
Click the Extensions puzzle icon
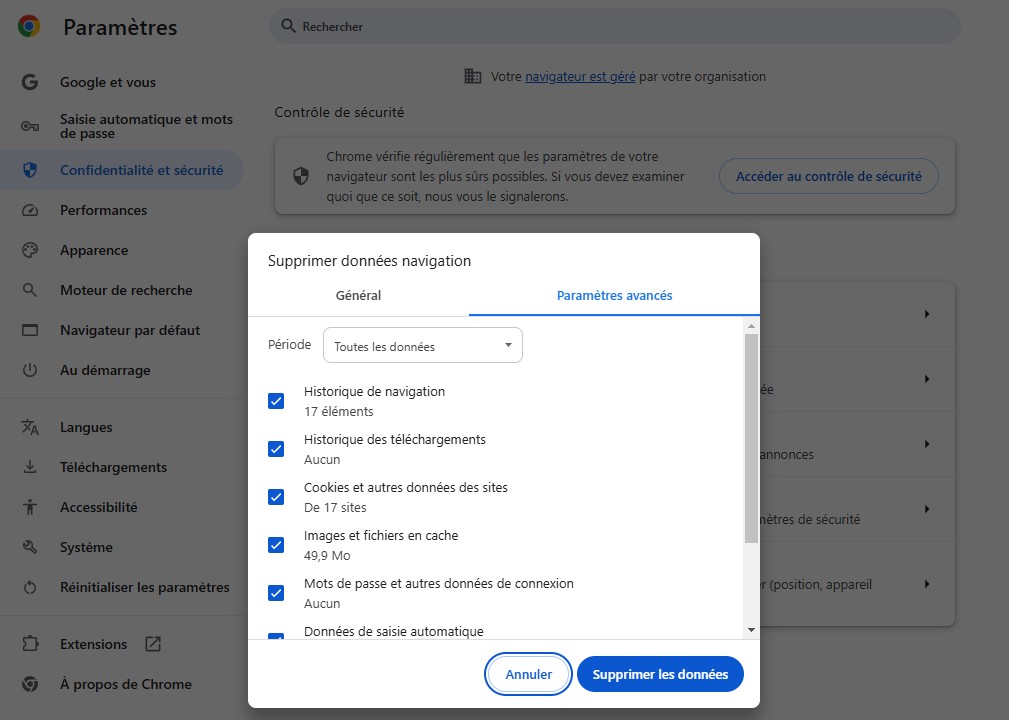click(x=30, y=644)
